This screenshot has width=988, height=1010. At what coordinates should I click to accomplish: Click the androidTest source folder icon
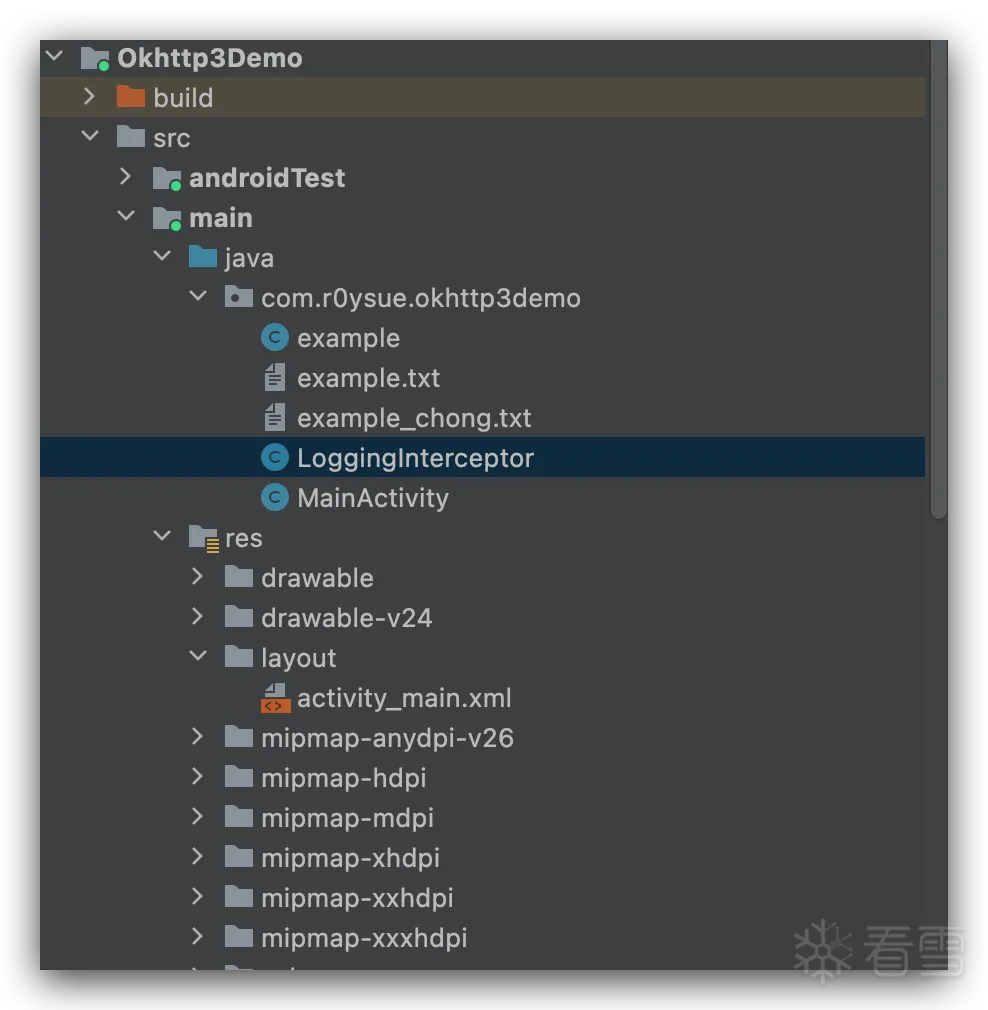166,177
